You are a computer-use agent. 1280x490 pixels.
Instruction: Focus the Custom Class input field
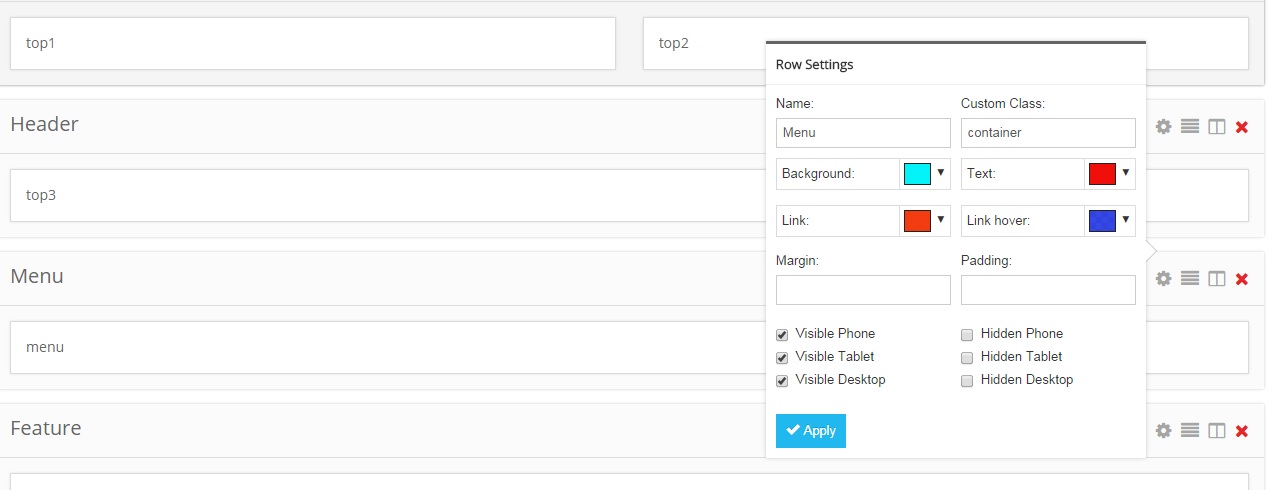coord(1048,133)
